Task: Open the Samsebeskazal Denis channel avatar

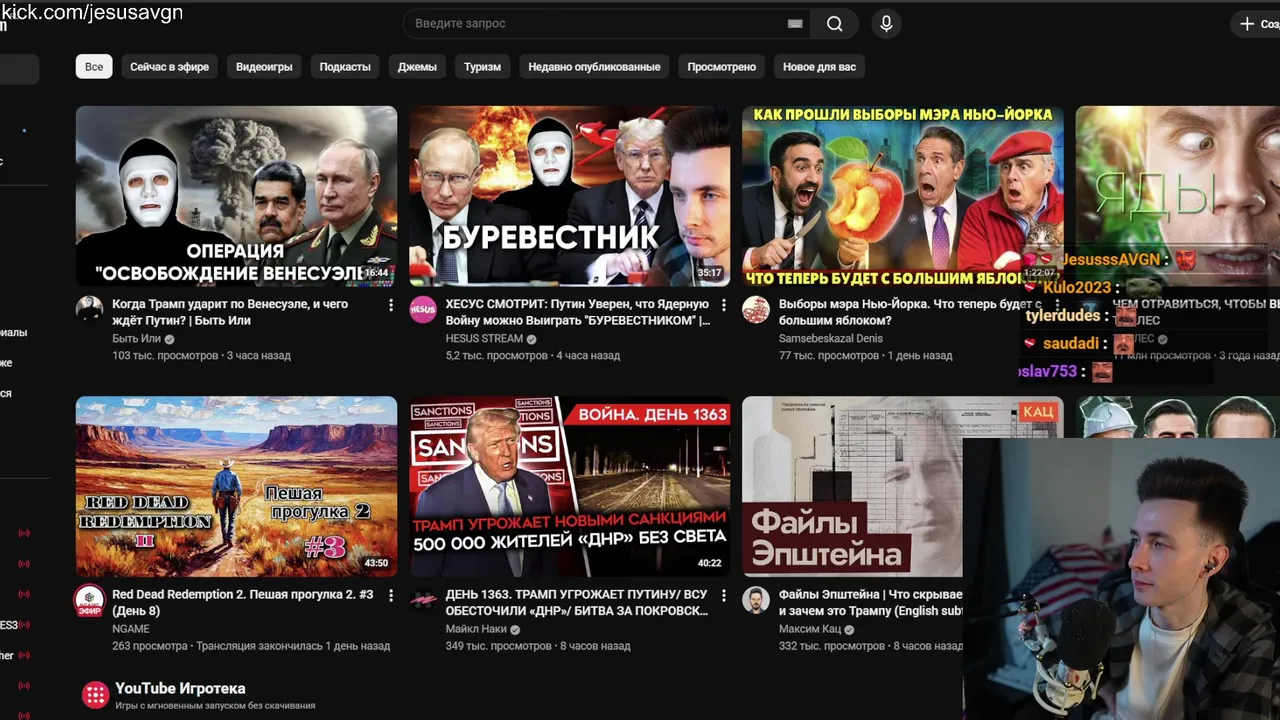Action: pyautogui.click(x=756, y=309)
